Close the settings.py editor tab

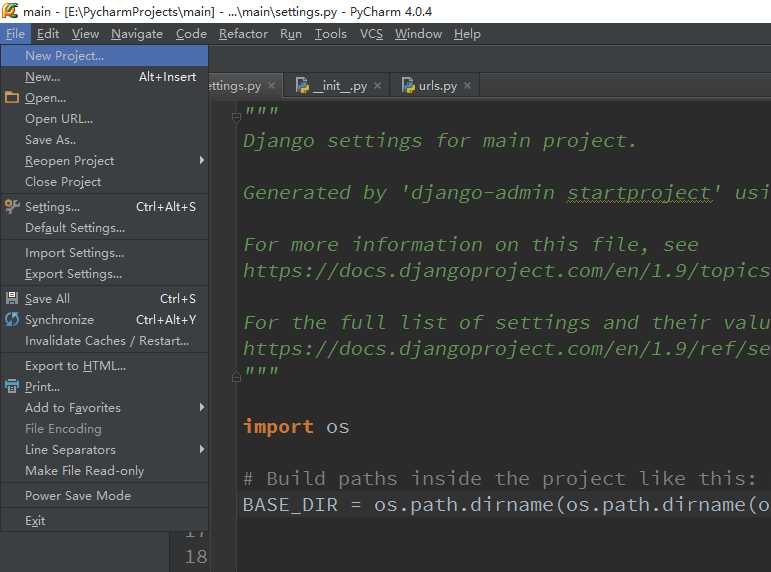(x=271, y=86)
